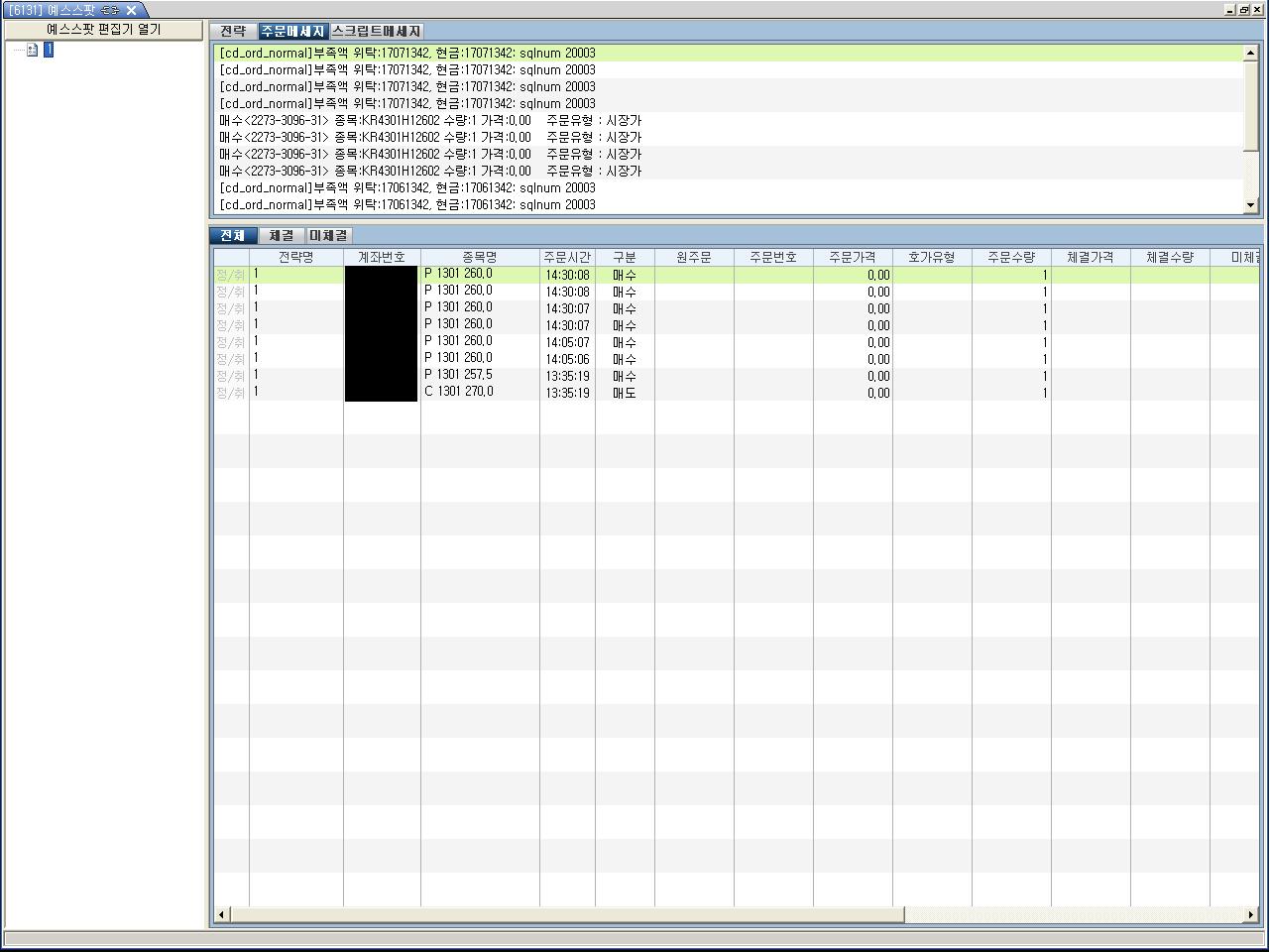The image size is (1270, 952).
Task: Select the 주문메세지 tab
Action: click(x=292, y=32)
